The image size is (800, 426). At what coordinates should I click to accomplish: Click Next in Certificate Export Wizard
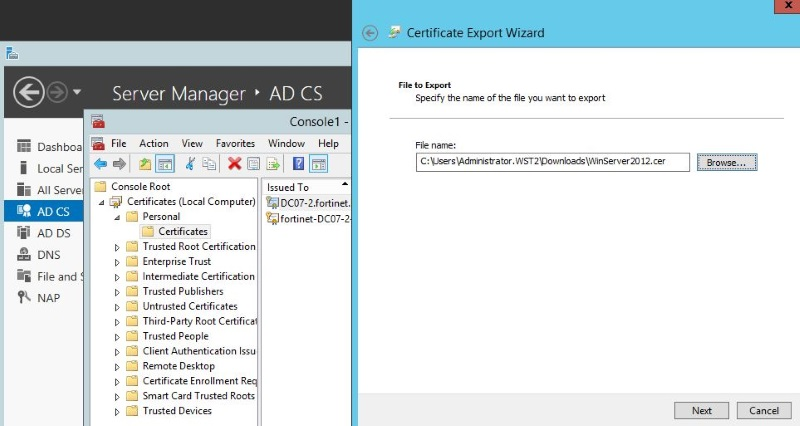[702, 411]
